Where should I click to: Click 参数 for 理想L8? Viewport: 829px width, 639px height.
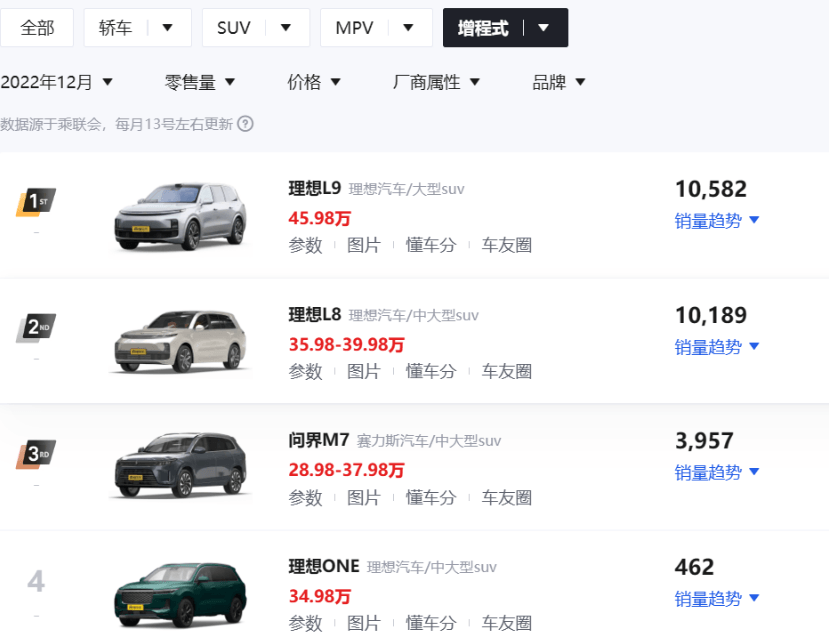(x=306, y=372)
